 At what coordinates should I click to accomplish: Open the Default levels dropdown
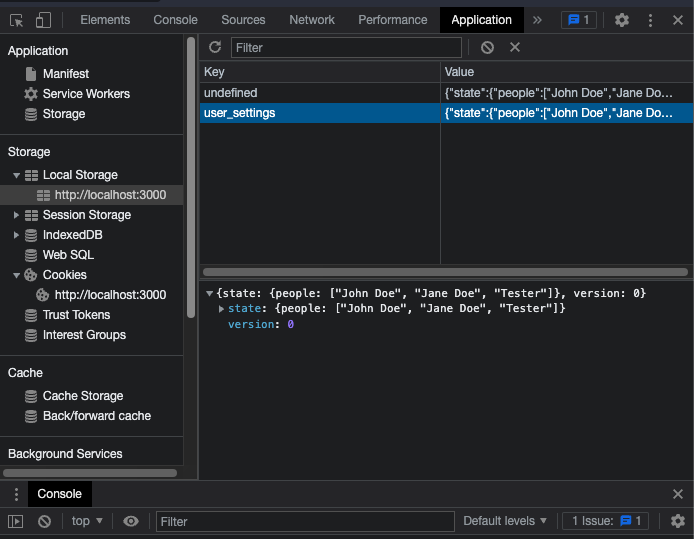(505, 521)
